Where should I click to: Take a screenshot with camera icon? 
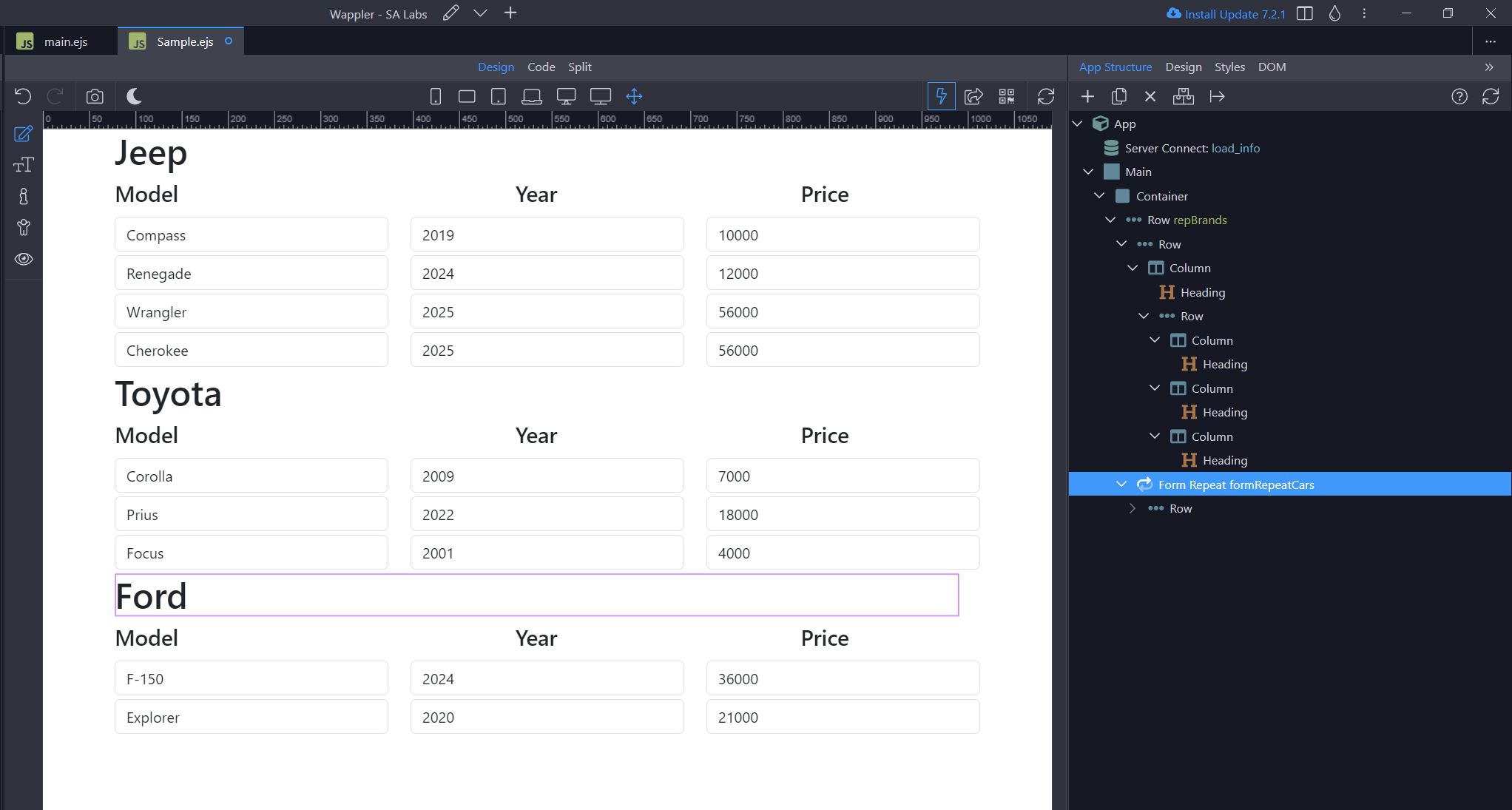click(x=95, y=96)
